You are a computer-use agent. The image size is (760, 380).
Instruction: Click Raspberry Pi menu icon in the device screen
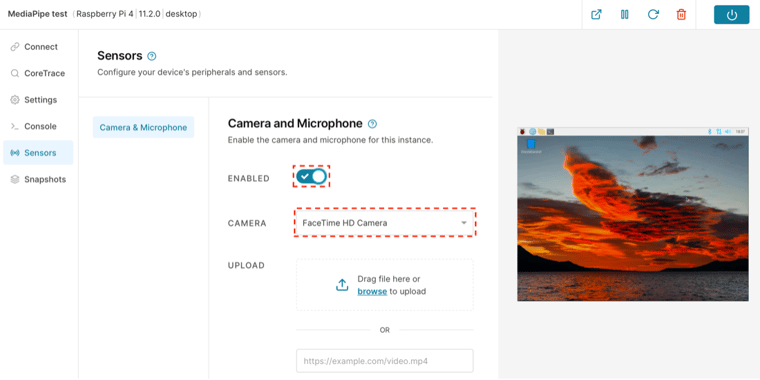[x=522, y=131]
